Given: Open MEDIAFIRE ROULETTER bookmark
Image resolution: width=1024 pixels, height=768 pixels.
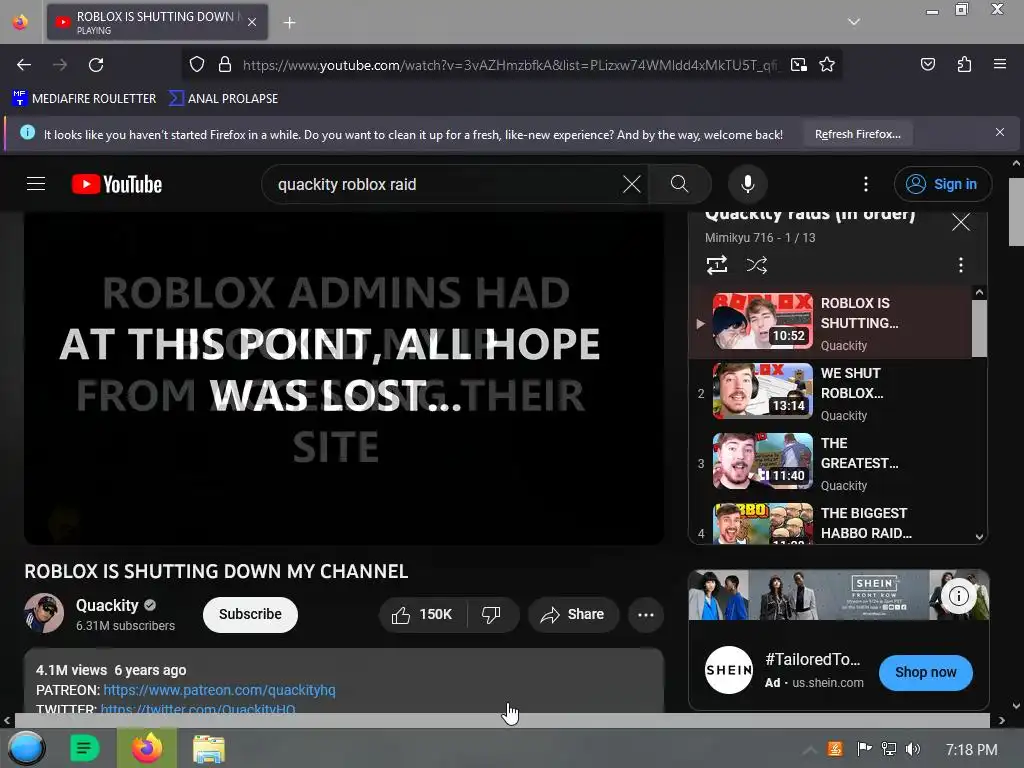Looking at the screenshot, I should tap(84, 99).
